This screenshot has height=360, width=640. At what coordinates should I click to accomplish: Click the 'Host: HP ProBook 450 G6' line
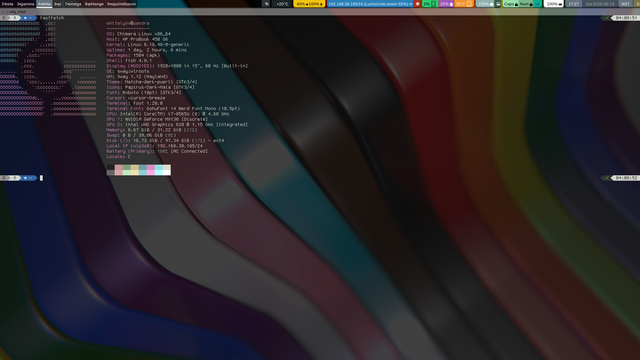[x=137, y=39]
